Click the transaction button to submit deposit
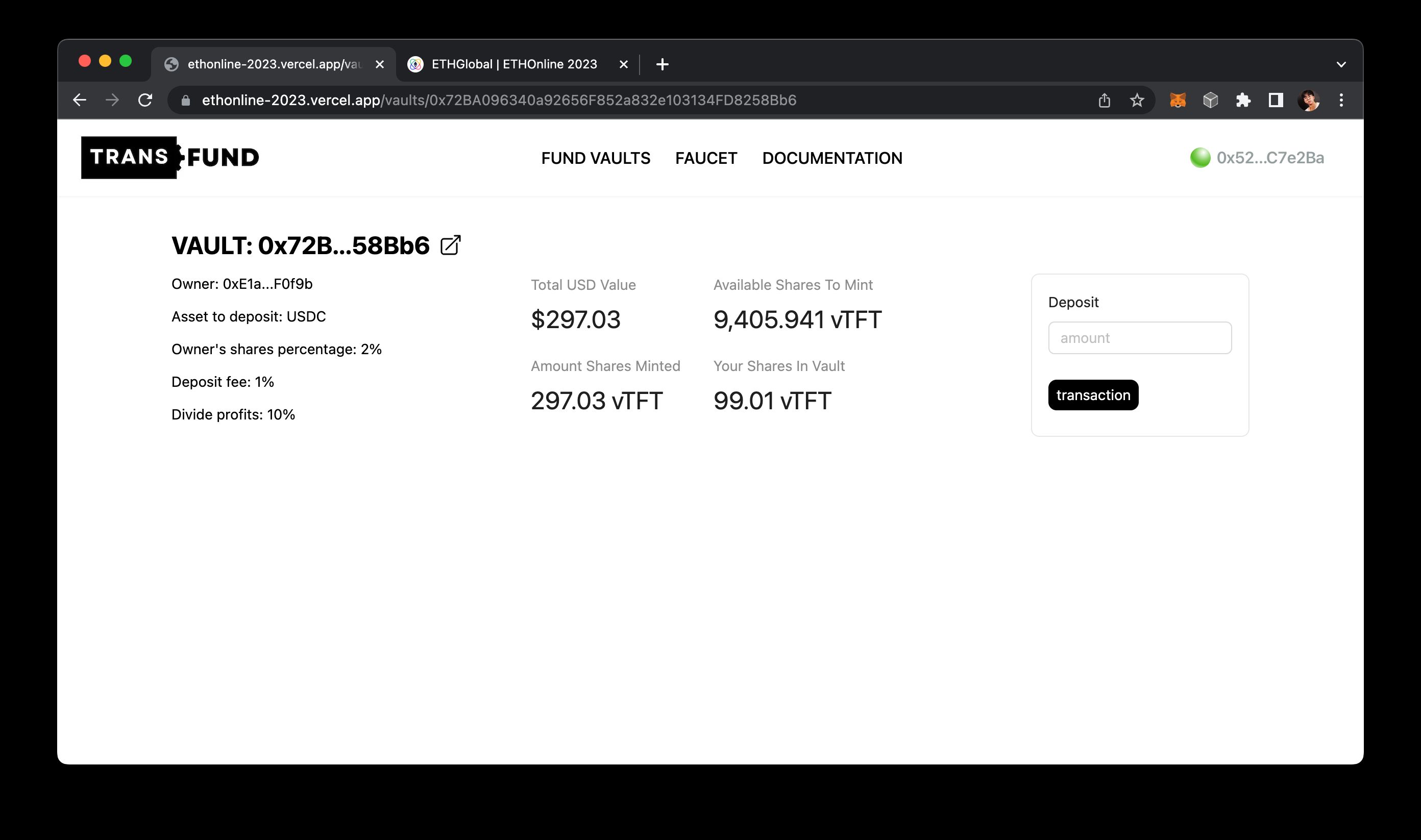 point(1093,394)
